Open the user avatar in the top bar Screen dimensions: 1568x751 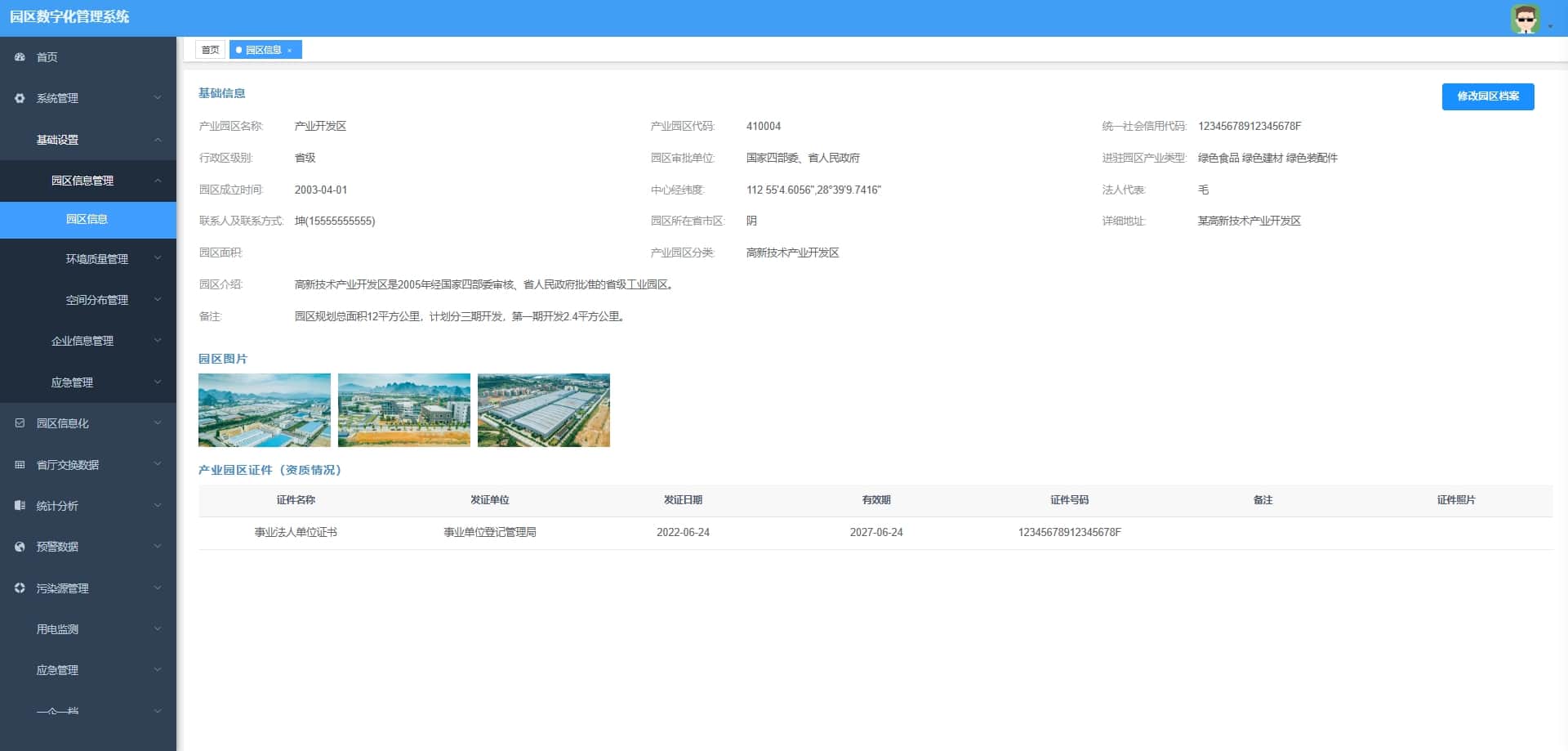coord(1525,19)
